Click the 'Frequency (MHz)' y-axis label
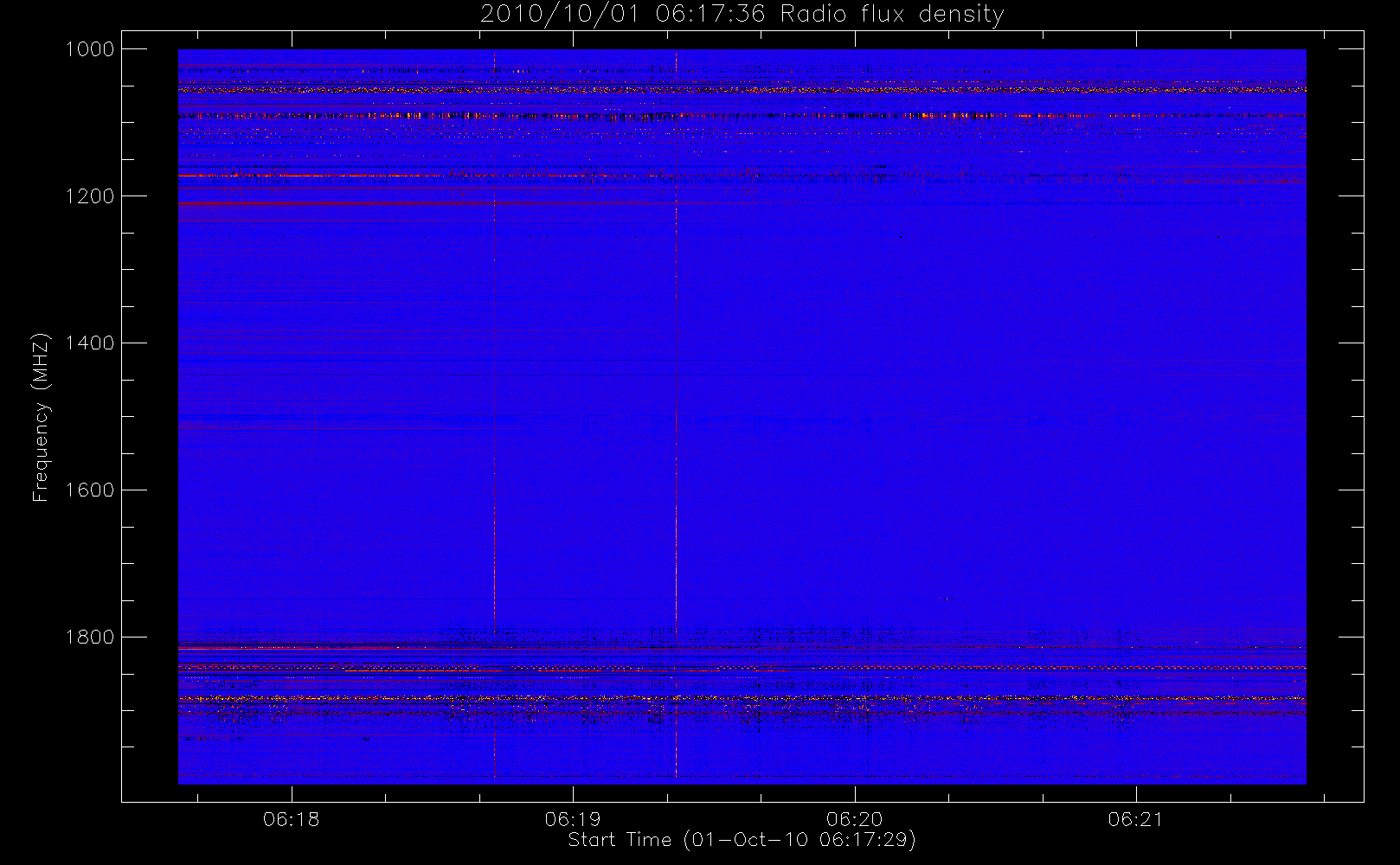Image resolution: width=1400 pixels, height=865 pixels. click(x=40, y=417)
